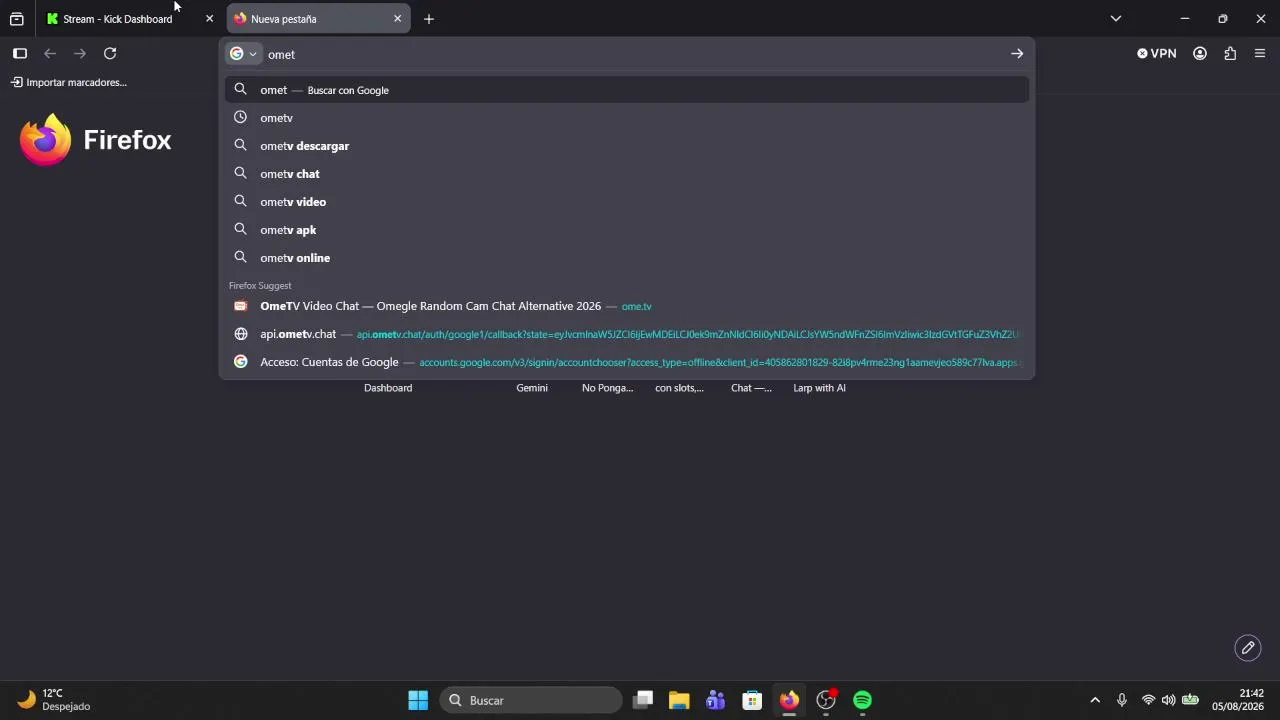Click the battery tray icon
This screenshot has height=720, width=1280.
1190,700
